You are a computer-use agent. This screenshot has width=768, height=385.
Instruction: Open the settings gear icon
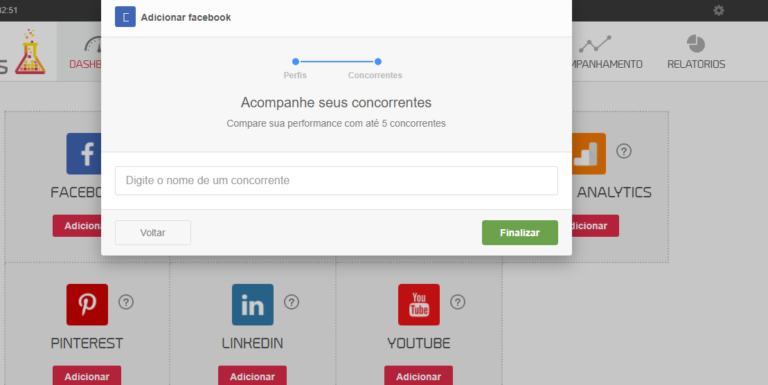click(719, 10)
